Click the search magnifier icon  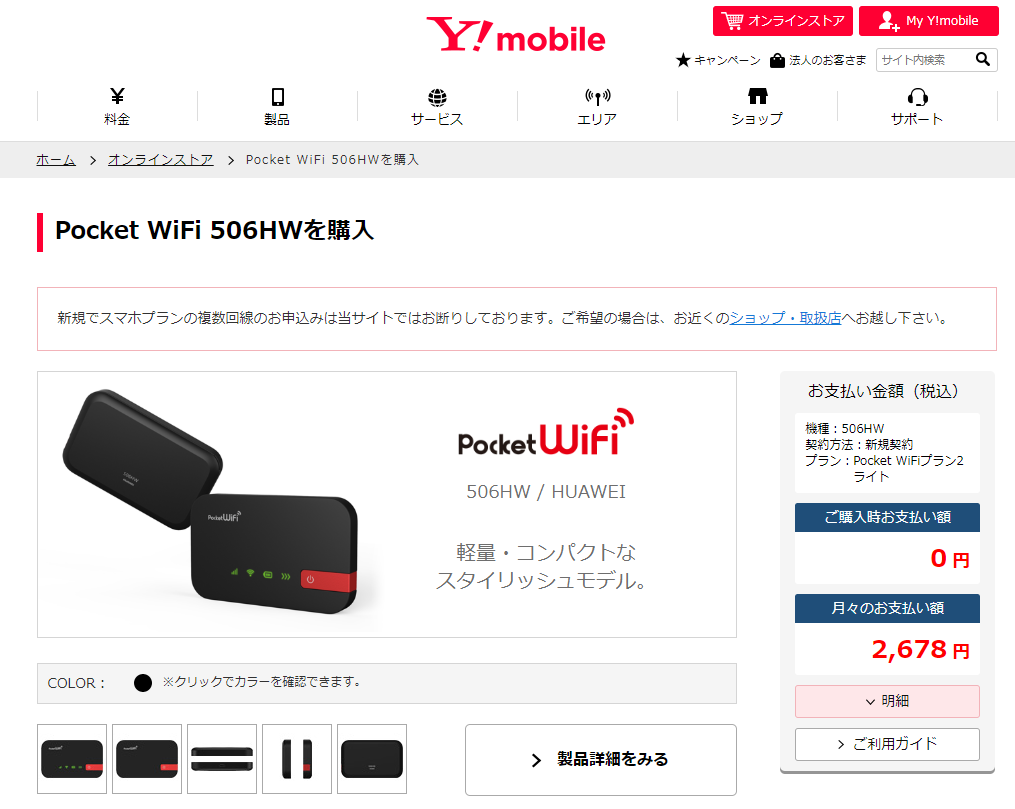click(983, 60)
